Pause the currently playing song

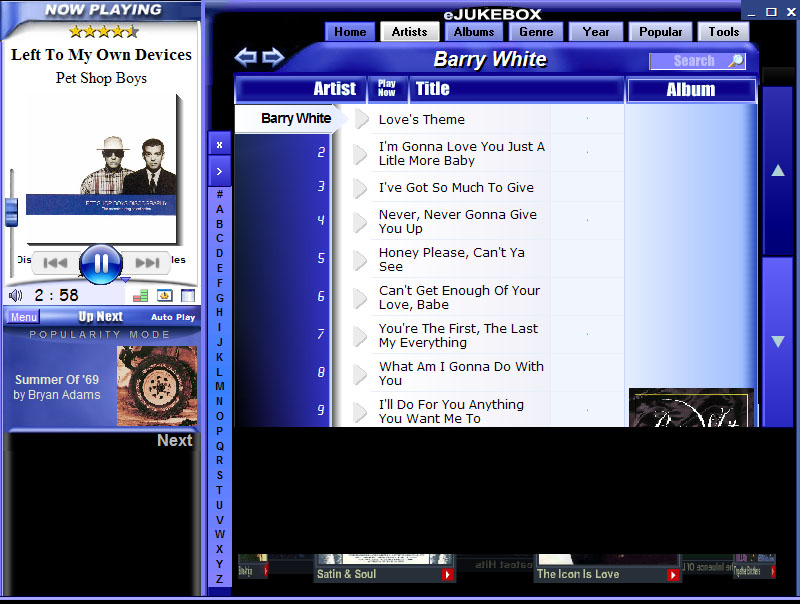(x=100, y=264)
